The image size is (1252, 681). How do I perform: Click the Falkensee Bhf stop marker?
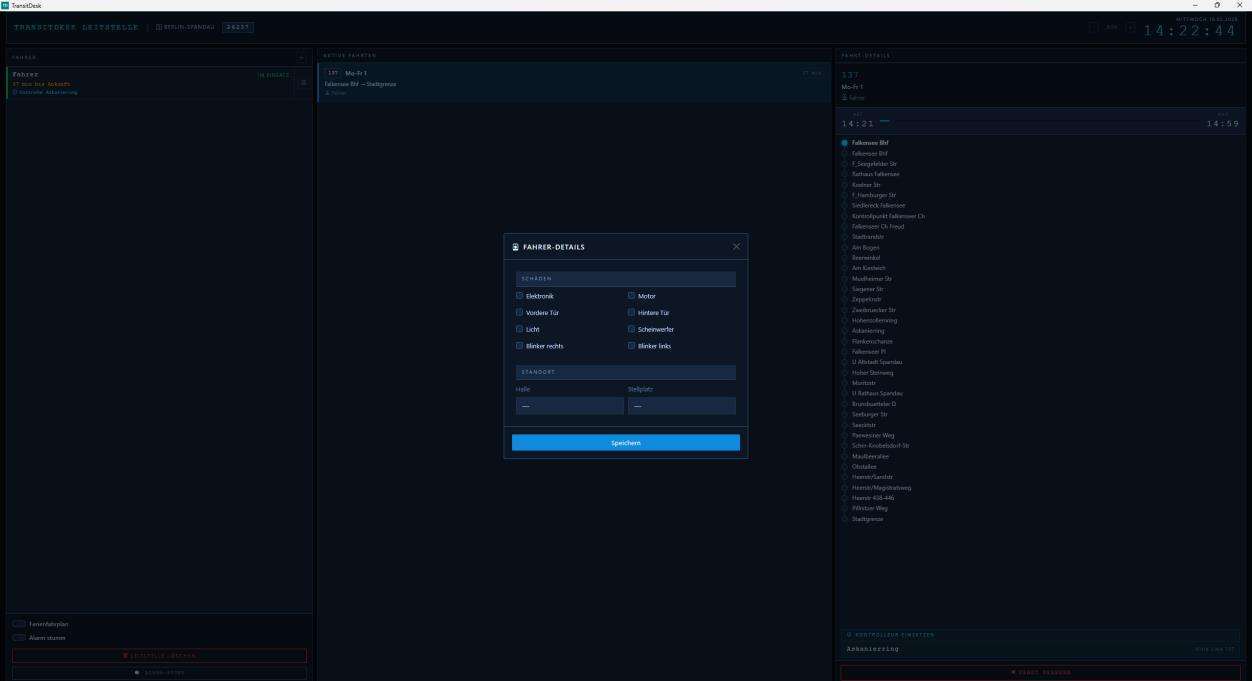tap(844, 143)
